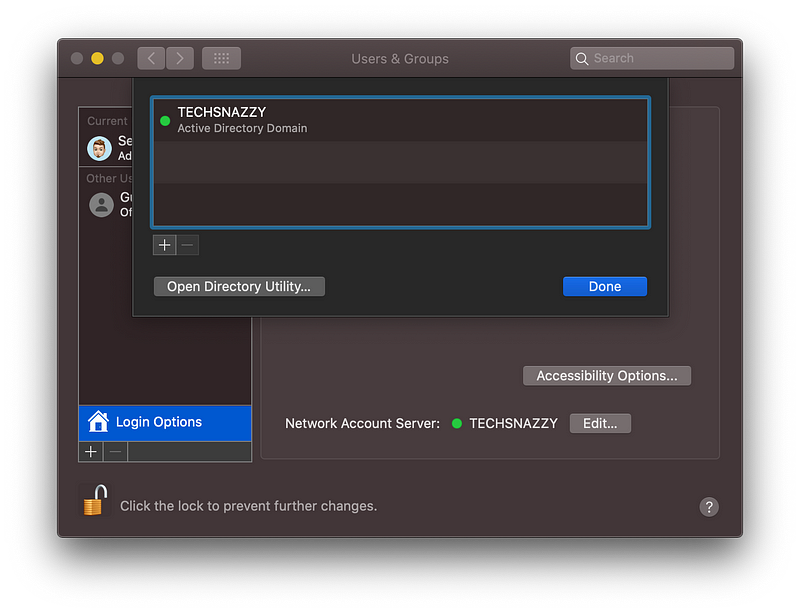This screenshot has height=613, width=800.
Task: Add a user account with plus button
Action: coord(91,452)
